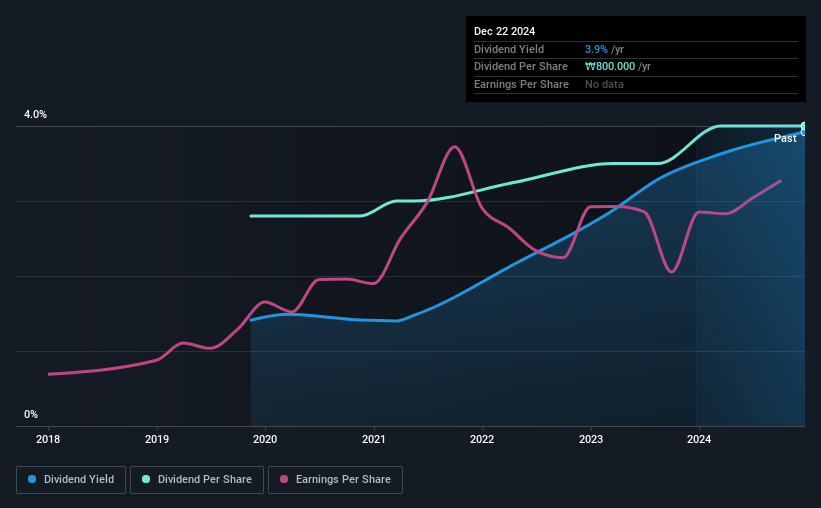821x508 pixels.
Task: Click the pink Earnings Per Share legend dot
Action: (x=284, y=479)
